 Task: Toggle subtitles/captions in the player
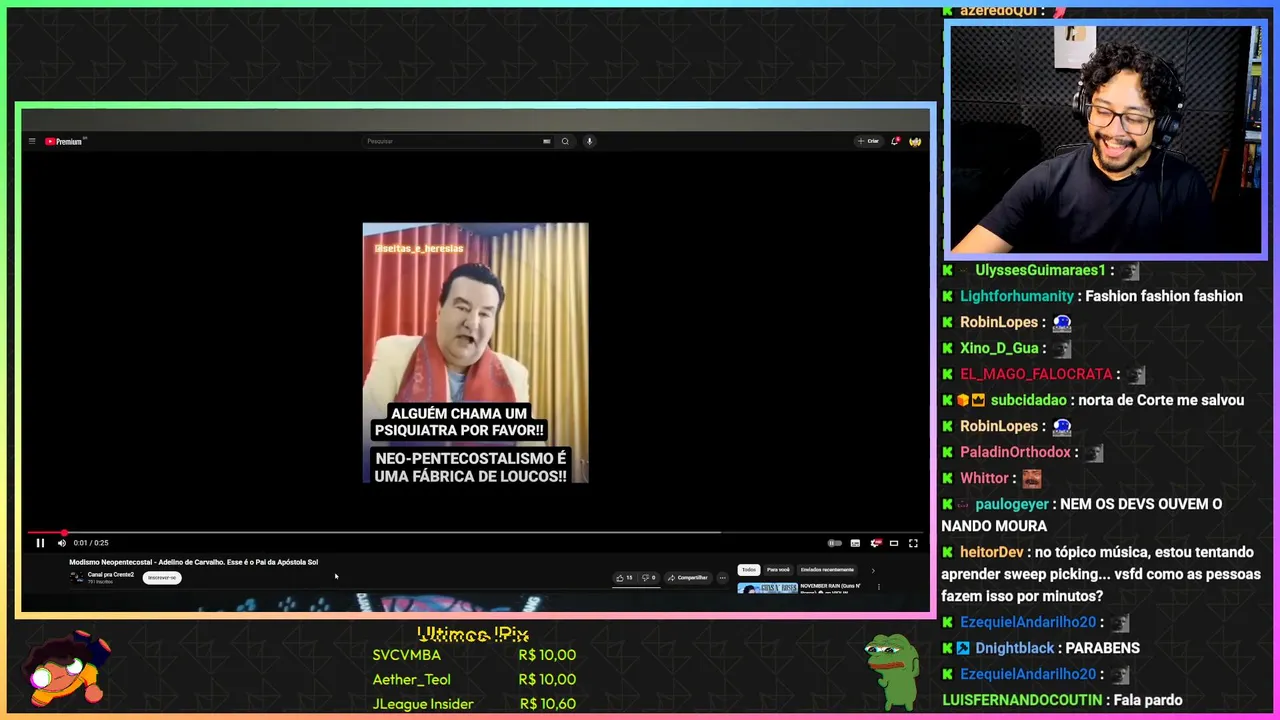click(855, 543)
